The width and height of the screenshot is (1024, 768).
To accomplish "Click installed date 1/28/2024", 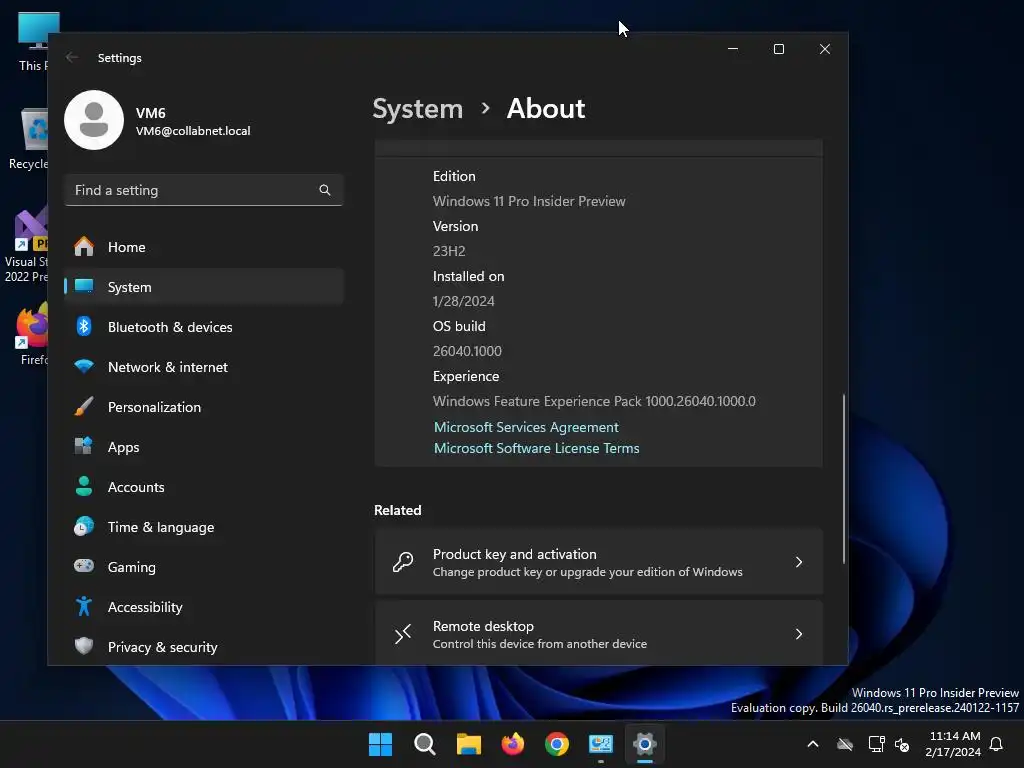I will tap(463, 301).
